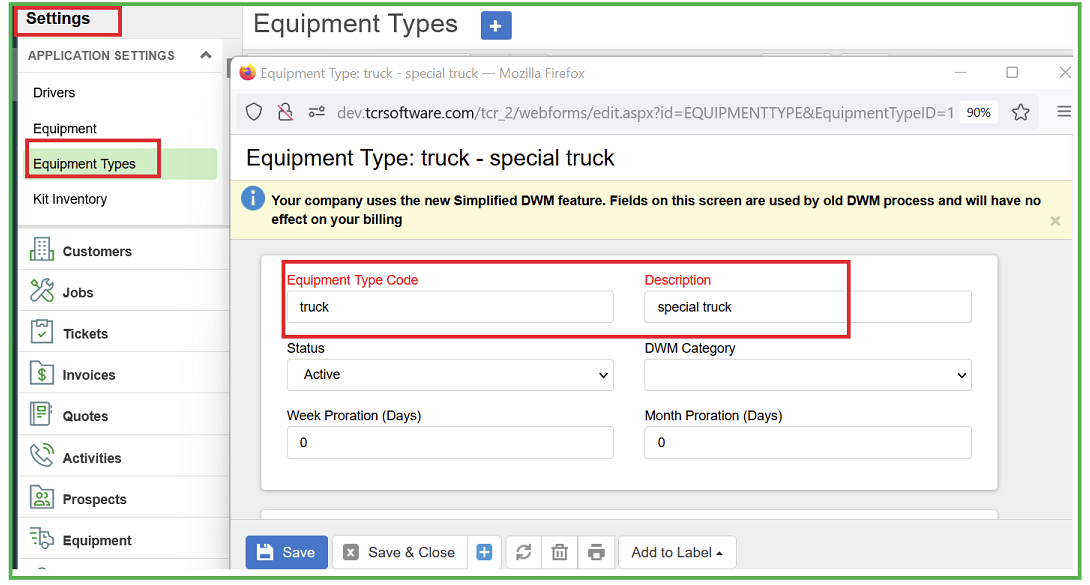Open the Firefox hamburger menu
This screenshot has width=1090, height=585.
[x=1064, y=111]
